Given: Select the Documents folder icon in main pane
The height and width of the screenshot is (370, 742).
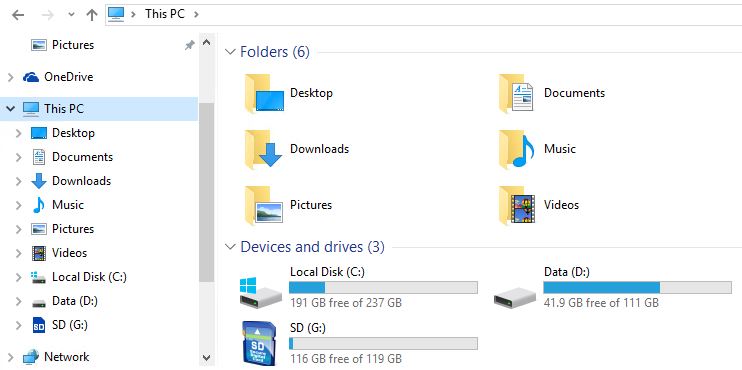Looking at the screenshot, I should [x=517, y=93].
